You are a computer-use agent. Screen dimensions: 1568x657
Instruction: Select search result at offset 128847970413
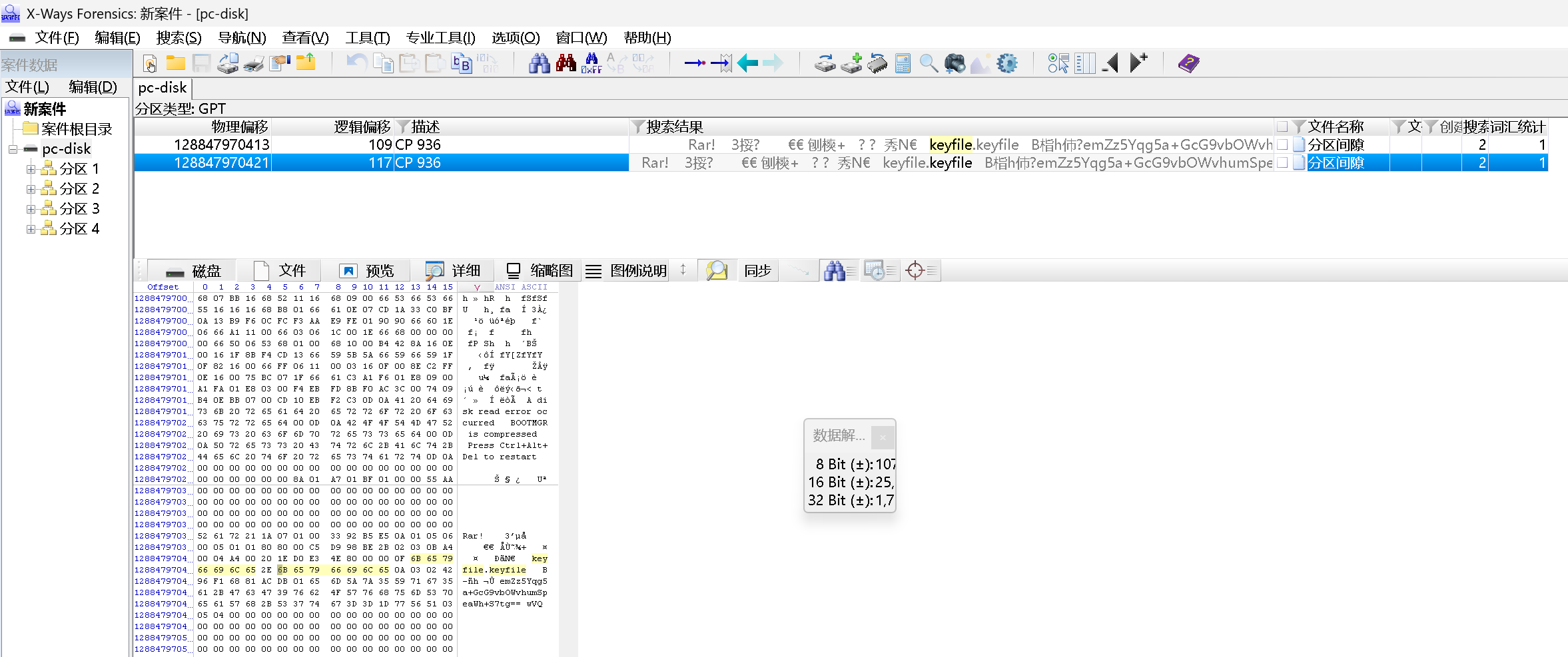point(222,144)
